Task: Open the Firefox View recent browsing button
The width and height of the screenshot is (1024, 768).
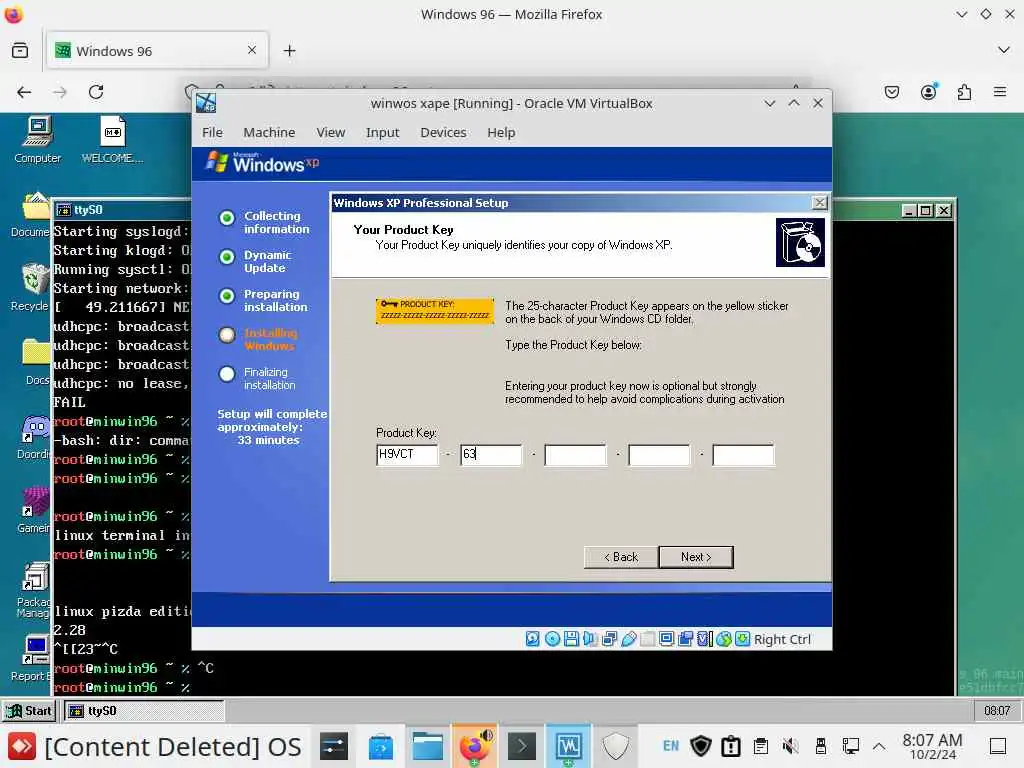Action: pyautogui.click(x=20, y=50)
